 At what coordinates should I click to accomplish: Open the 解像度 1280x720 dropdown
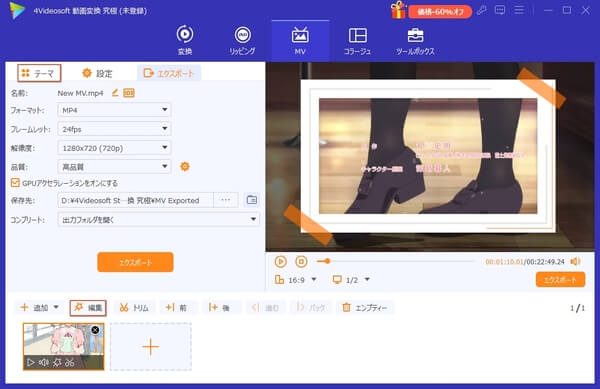pyautogui.click(x=114, y=148)
